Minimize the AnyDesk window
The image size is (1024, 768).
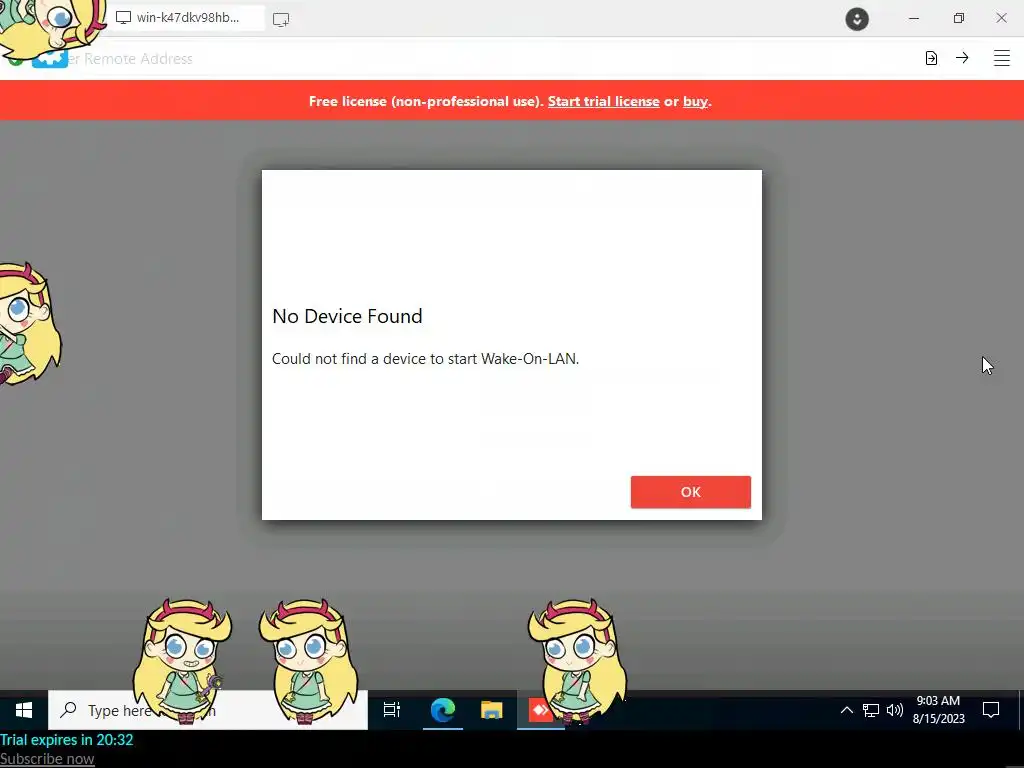pyautogui.click(x=914, y=18)
